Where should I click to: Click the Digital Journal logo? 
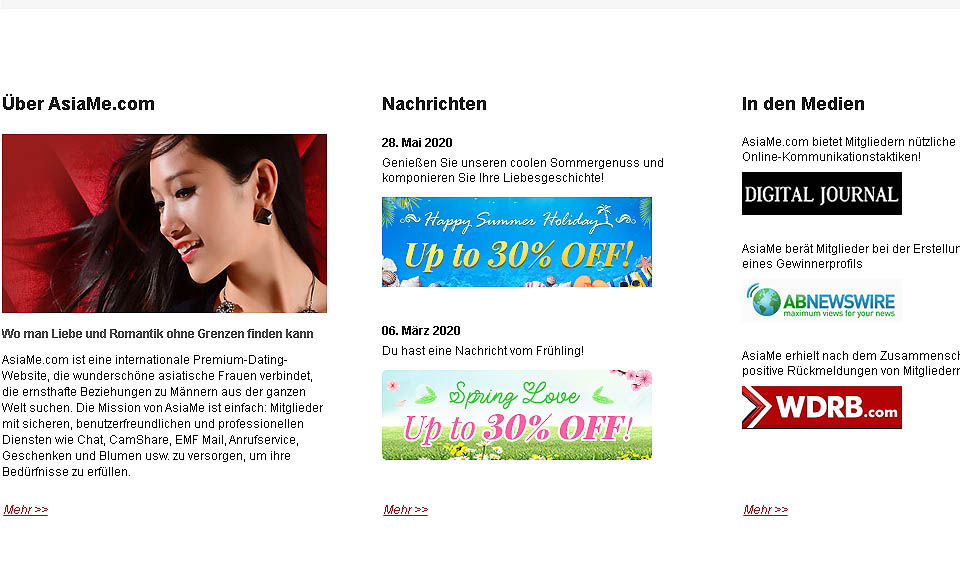pos(822,194)
